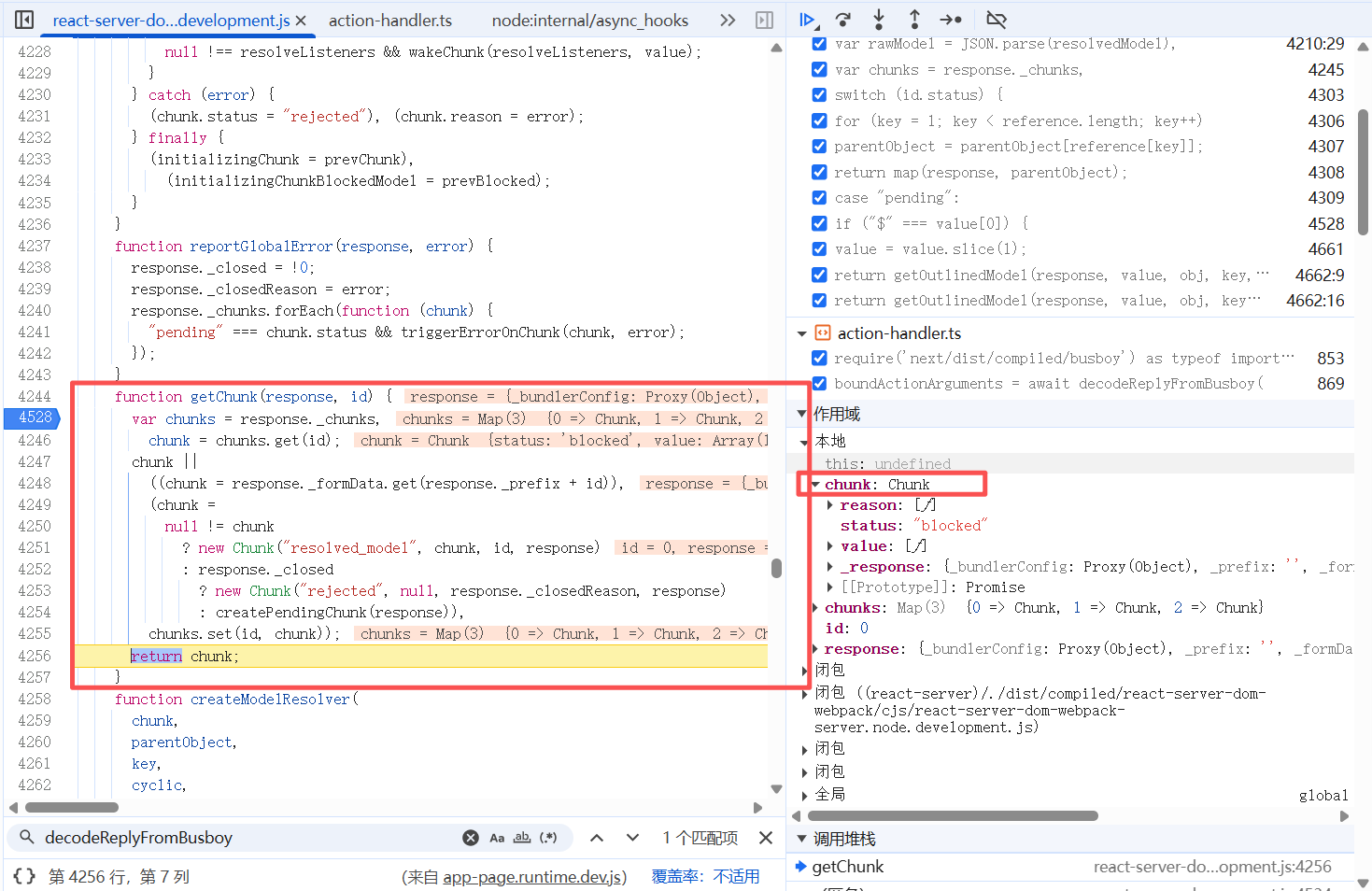Switch to the action-handler.ts tab
The width and height of the screenshot is (1372, 891).
(390, 21)
